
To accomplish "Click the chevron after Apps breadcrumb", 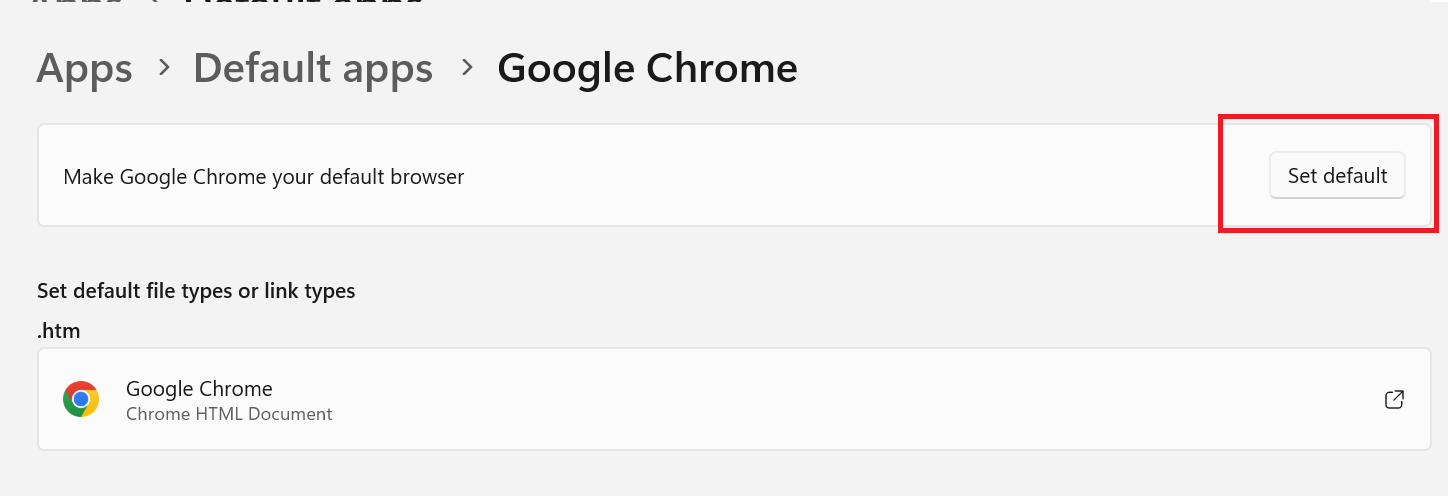I will (163, 68).
